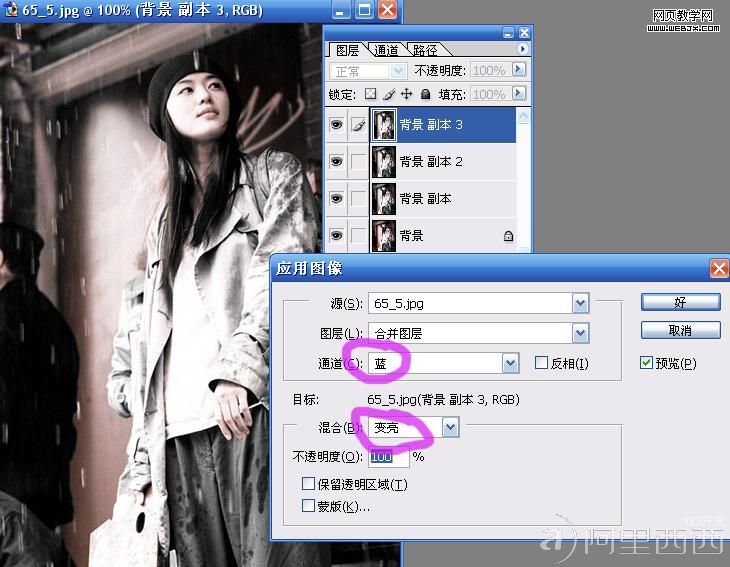Hide the 背景 副本 2 layer
Viewport: 730px width, 567px height.
(337, 162)
